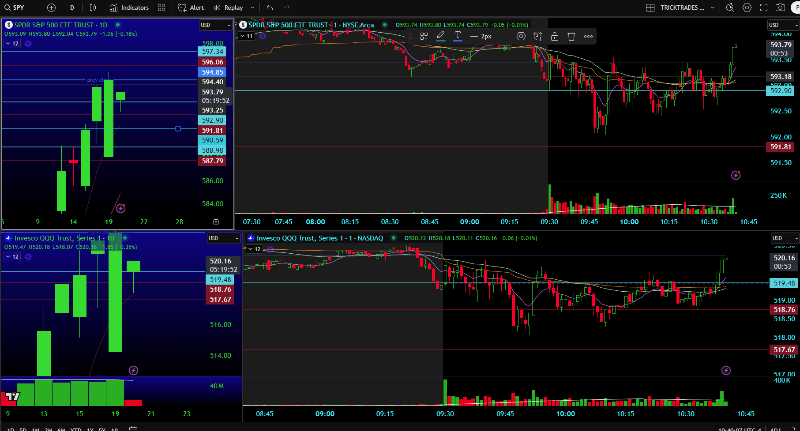Click SPDR S&P 500 ETF TRUST 1D title

[61, 24]
